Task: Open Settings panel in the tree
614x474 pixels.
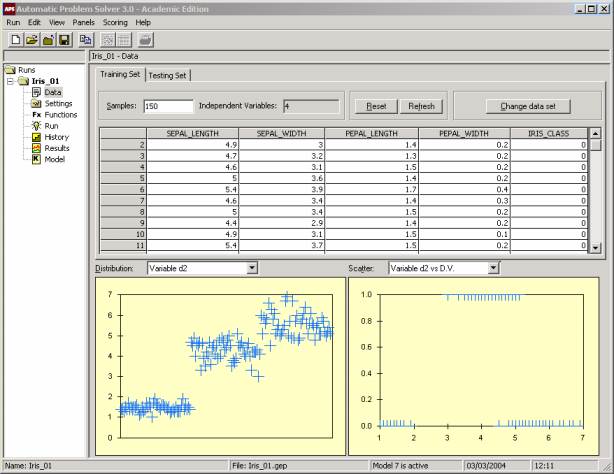Action: (x=57, y=103)
